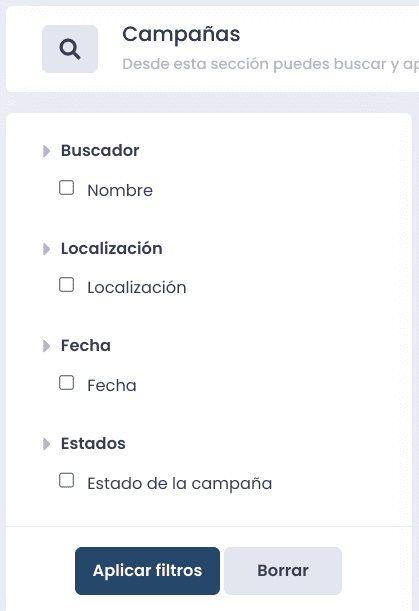Screen dimensions: 419x611
Task: Collapse the Localización section arrow
Action: (46, 249)
